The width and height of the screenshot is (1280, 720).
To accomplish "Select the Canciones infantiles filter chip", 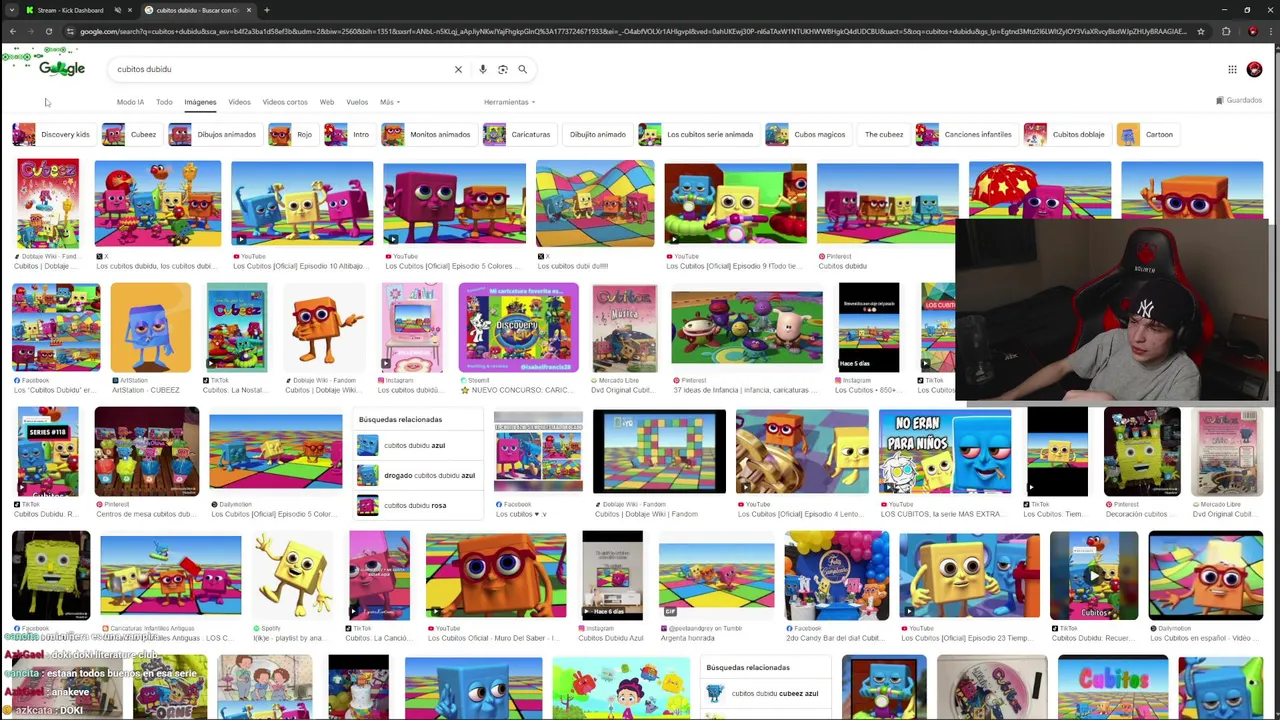I will (966, 134).
